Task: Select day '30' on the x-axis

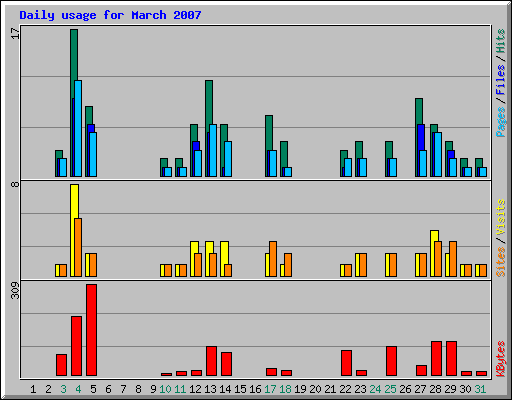Action: point(465,389)
